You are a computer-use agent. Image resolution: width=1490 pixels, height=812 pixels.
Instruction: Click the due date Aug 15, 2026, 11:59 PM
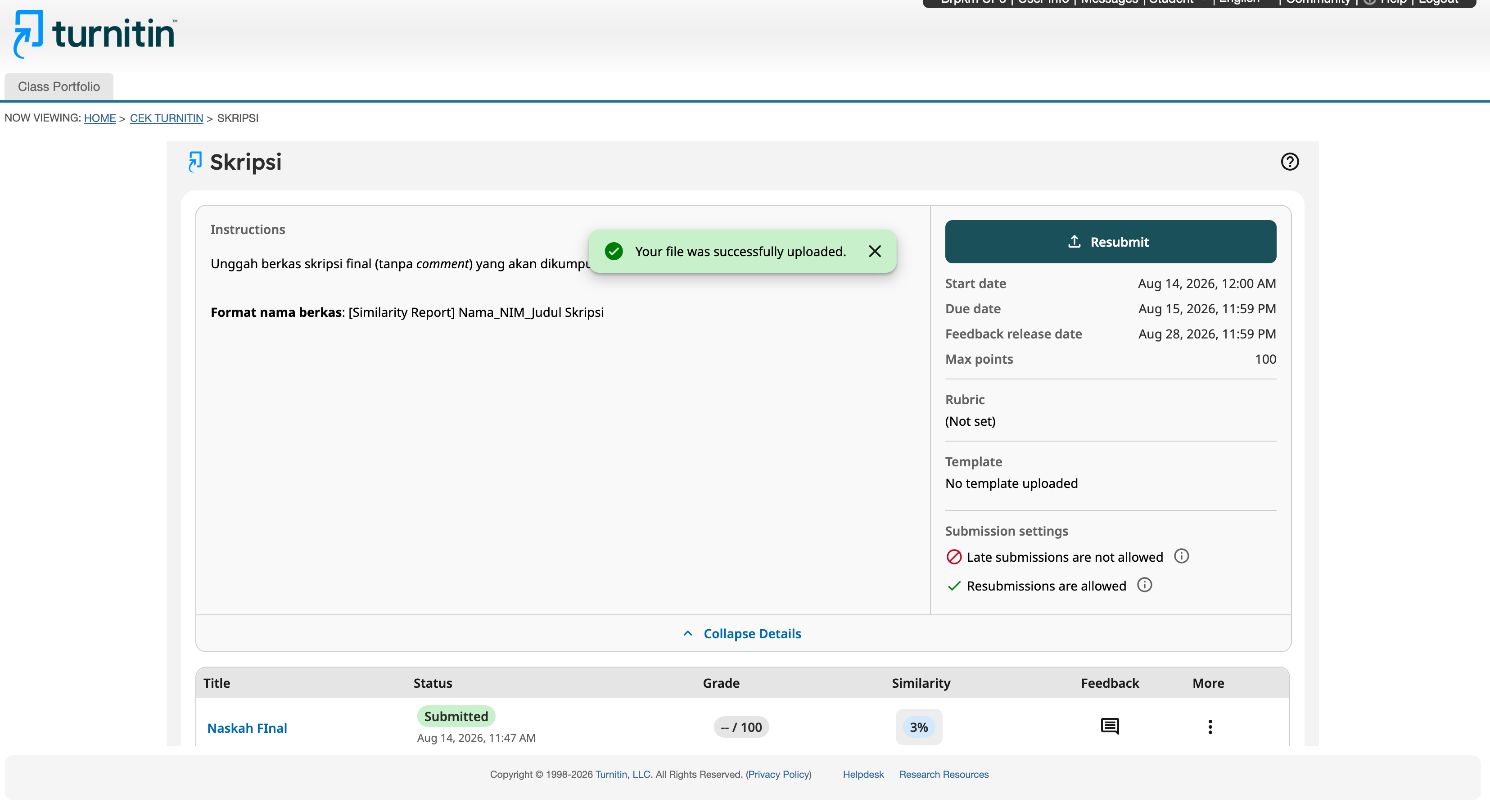pos(1206,308)
